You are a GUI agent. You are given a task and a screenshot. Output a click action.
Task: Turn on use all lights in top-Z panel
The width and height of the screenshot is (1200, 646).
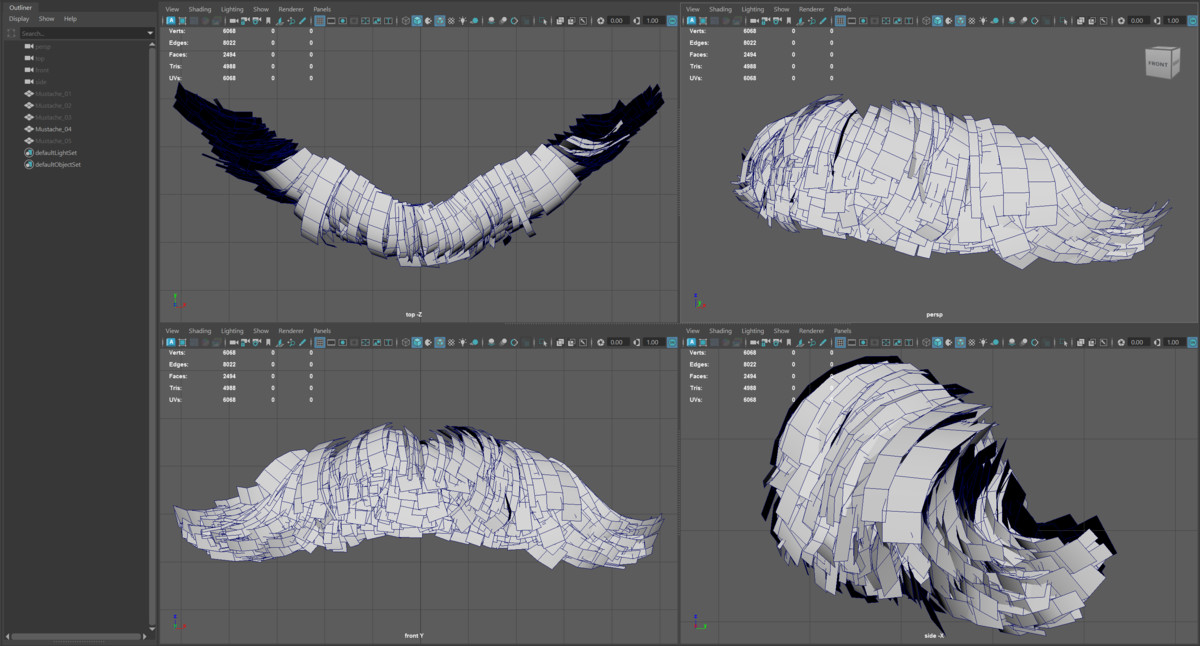[x=463, y=20]
